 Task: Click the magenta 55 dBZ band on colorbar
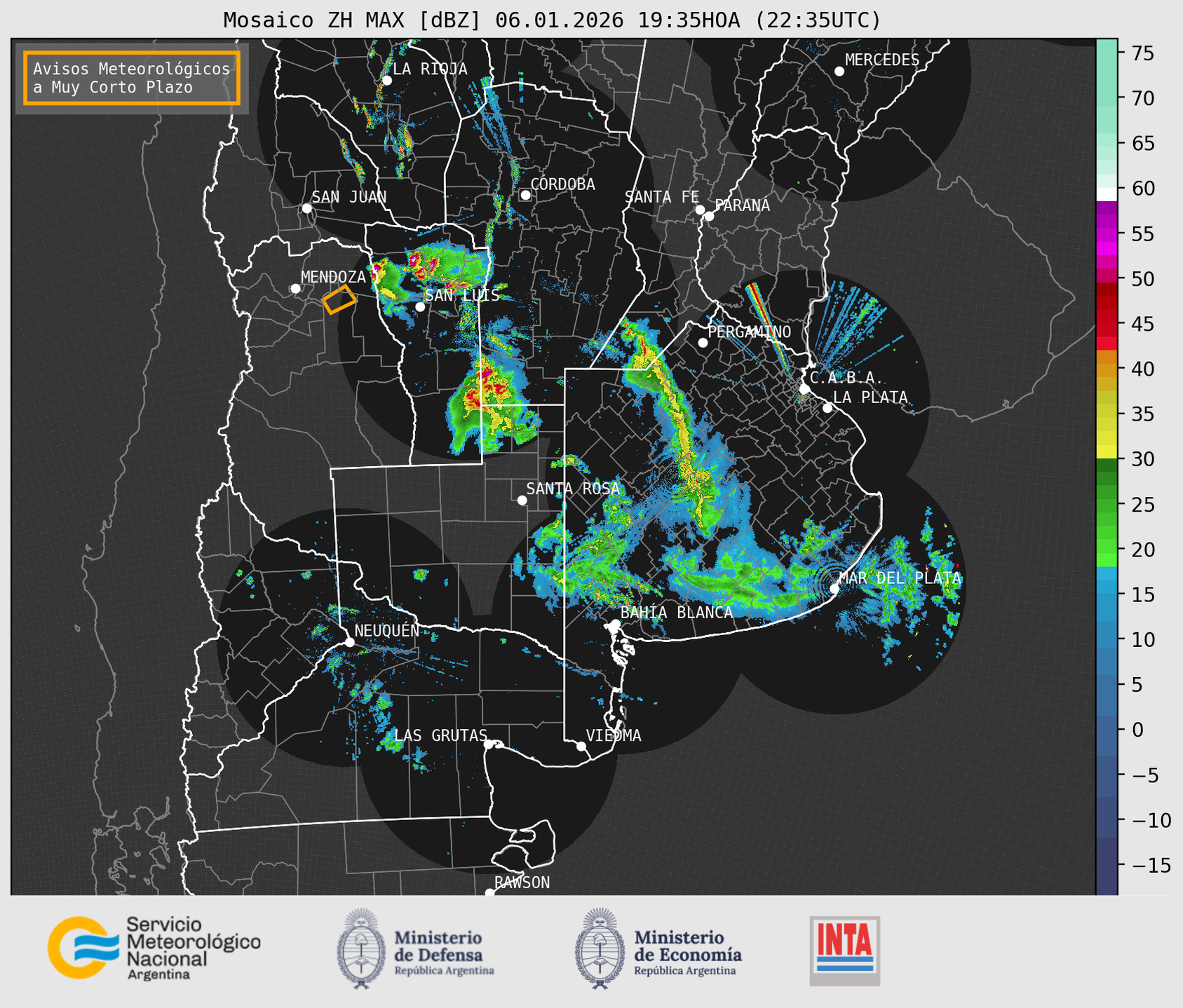tap(1106, 233)
